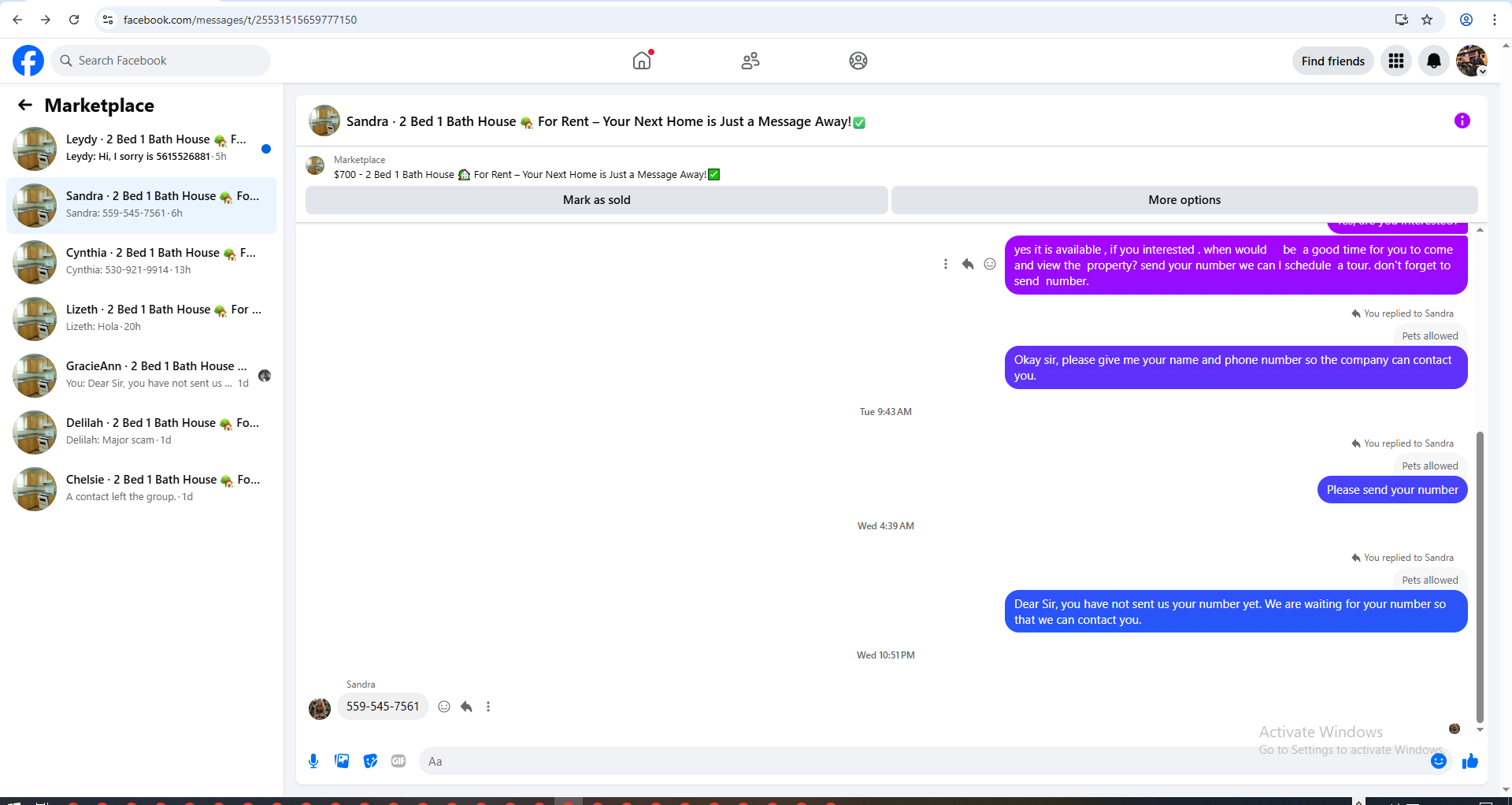Viewport: 1512px width, 805px height.
Task: Open the Menu grid icon
Action: [1396, 61]
